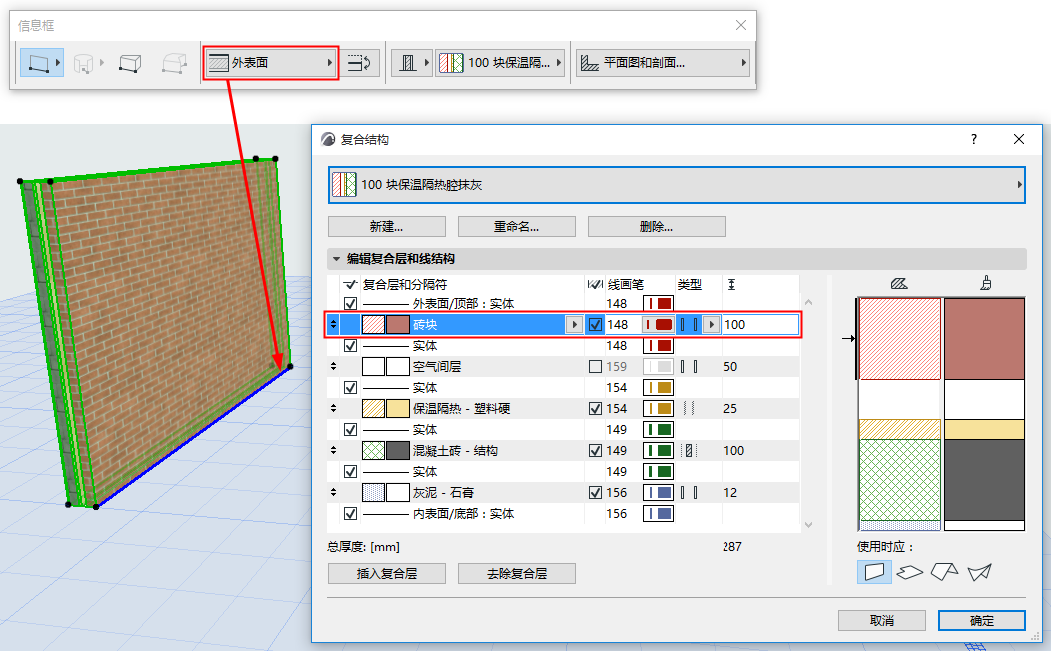Edit the 砖块 thickness field showing 100
Image resolution: width=1051 pixels, height=651 pixels.
(760, 324)
